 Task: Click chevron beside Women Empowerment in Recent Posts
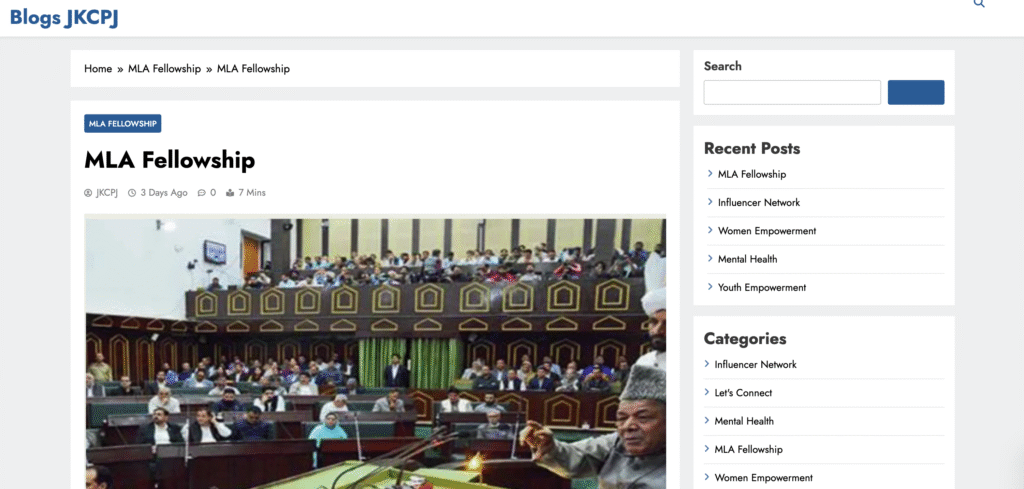click(710, 230)
